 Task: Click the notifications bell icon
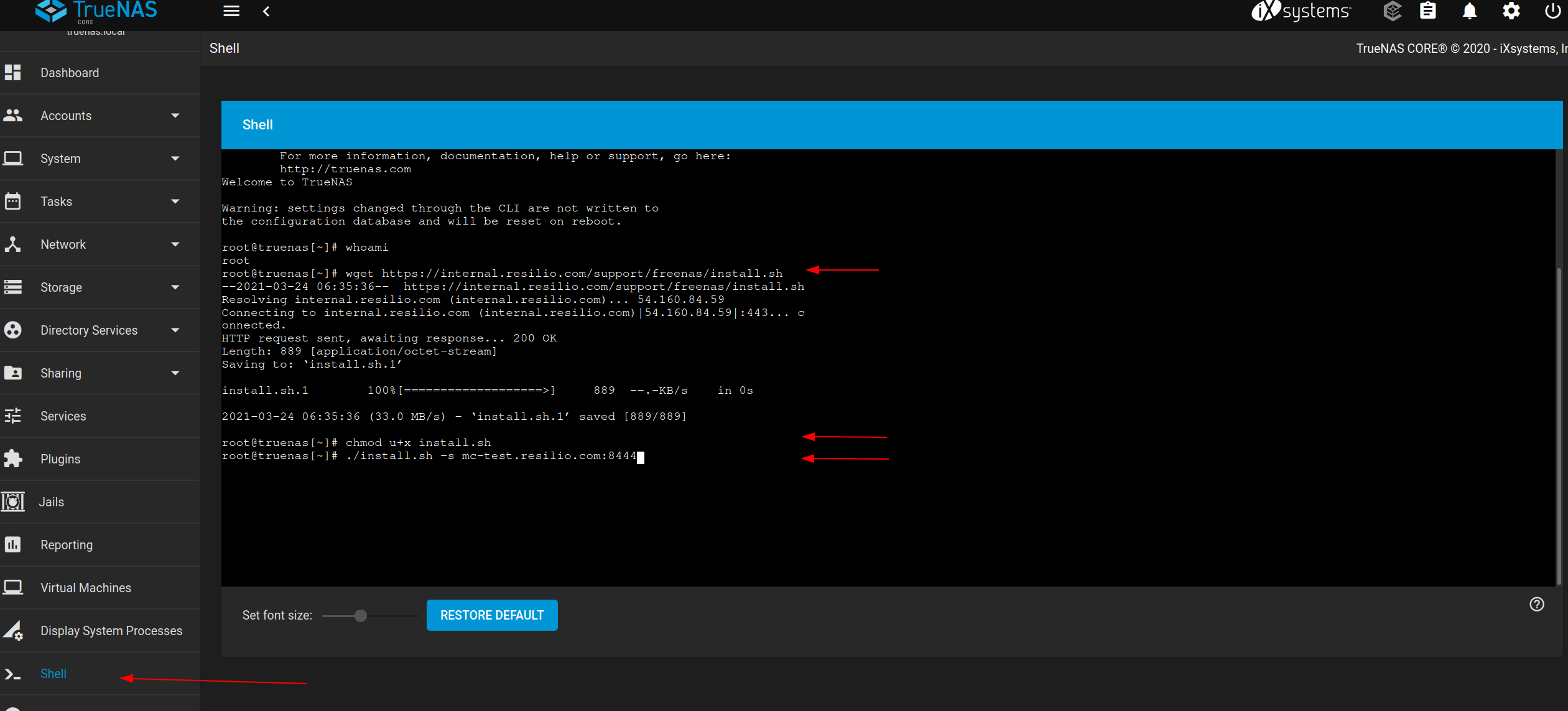coord(1469,11)
